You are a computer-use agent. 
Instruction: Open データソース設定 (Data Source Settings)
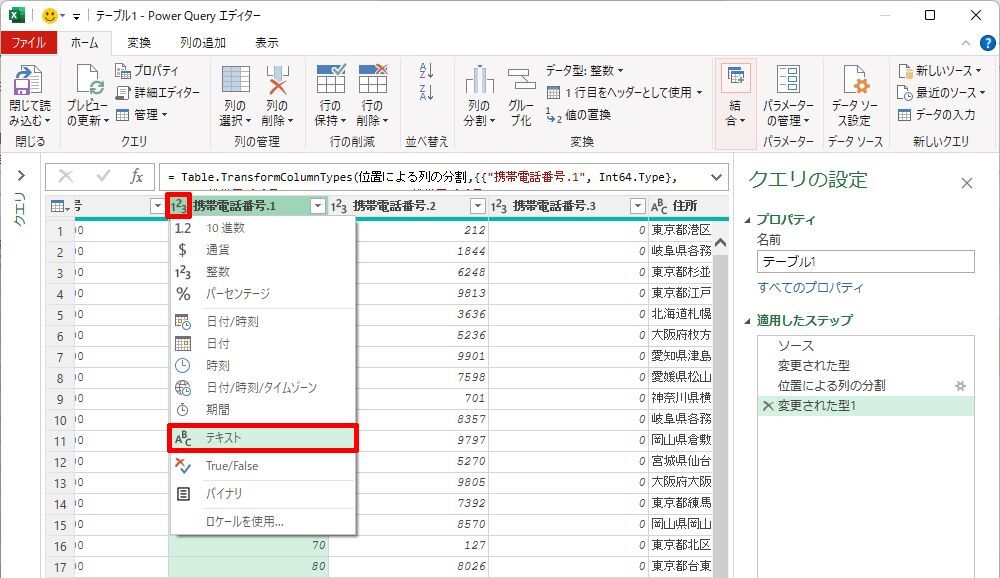(x=853, y=82)
